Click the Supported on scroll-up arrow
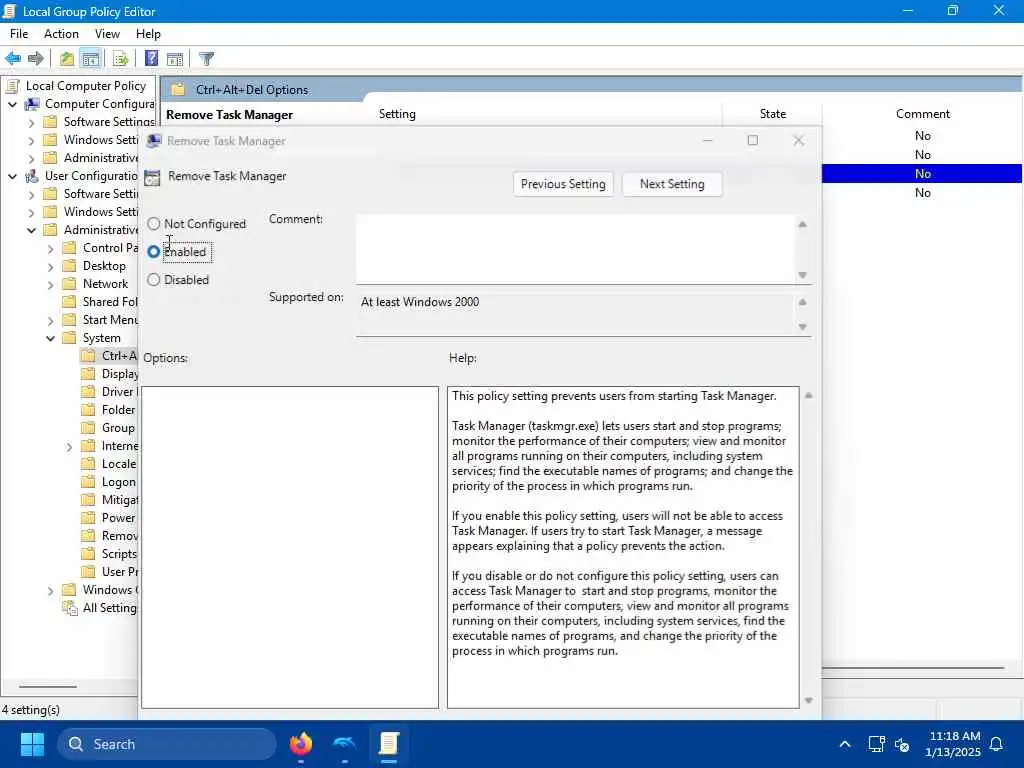The height and width of the screenshot is (768, 1024). [x=803, y=302]
